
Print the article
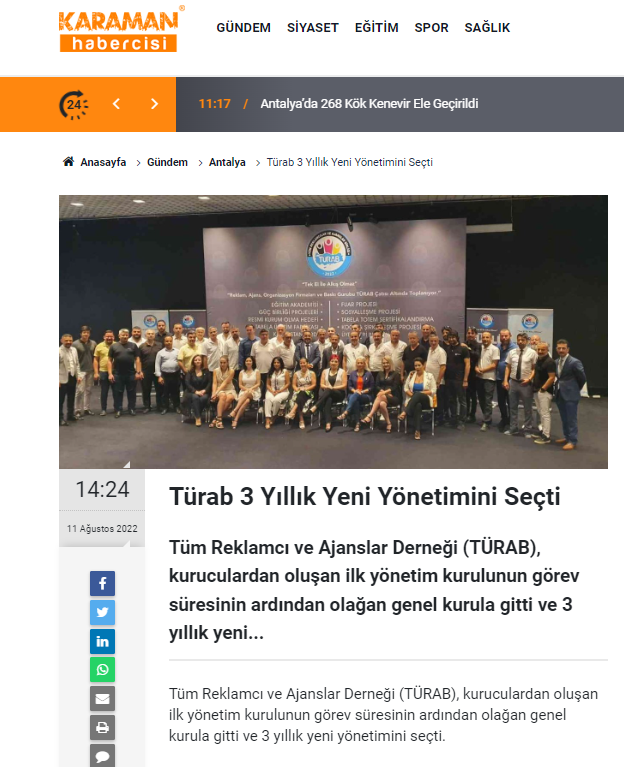click(x=102, y=727)
